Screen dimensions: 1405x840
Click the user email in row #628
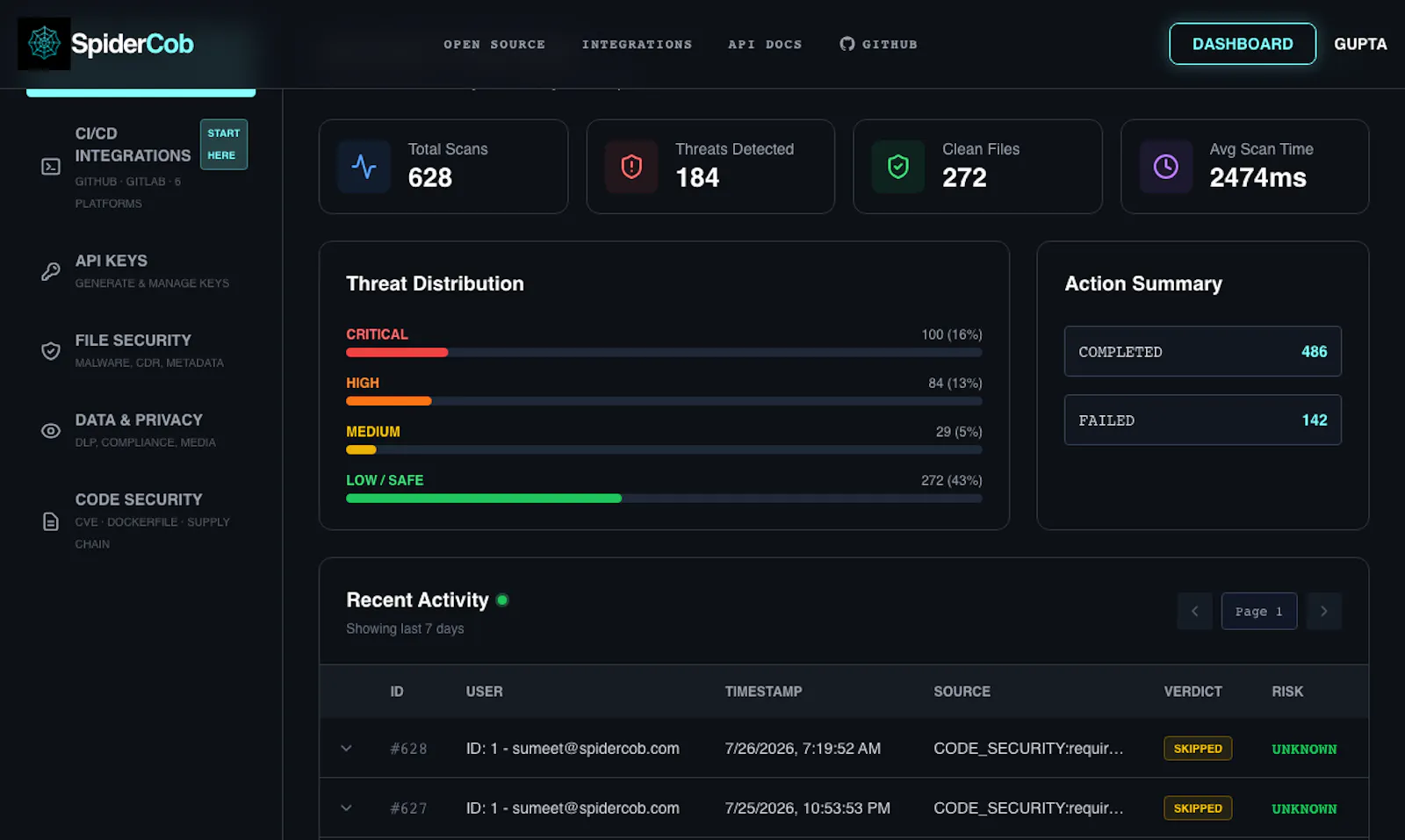[x=573, y=749]
